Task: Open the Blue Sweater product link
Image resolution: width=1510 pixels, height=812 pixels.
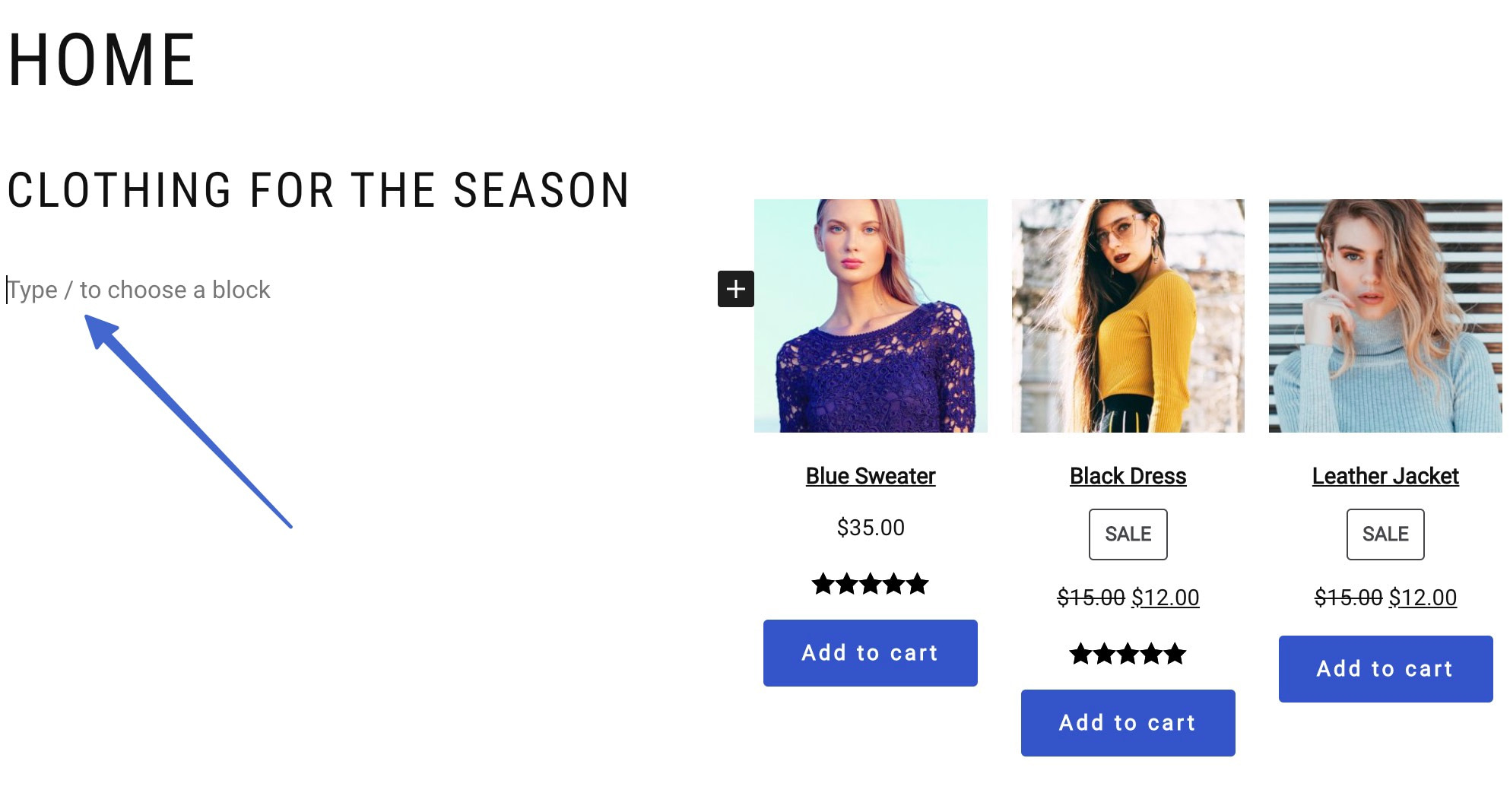Action: click(870, 476)
